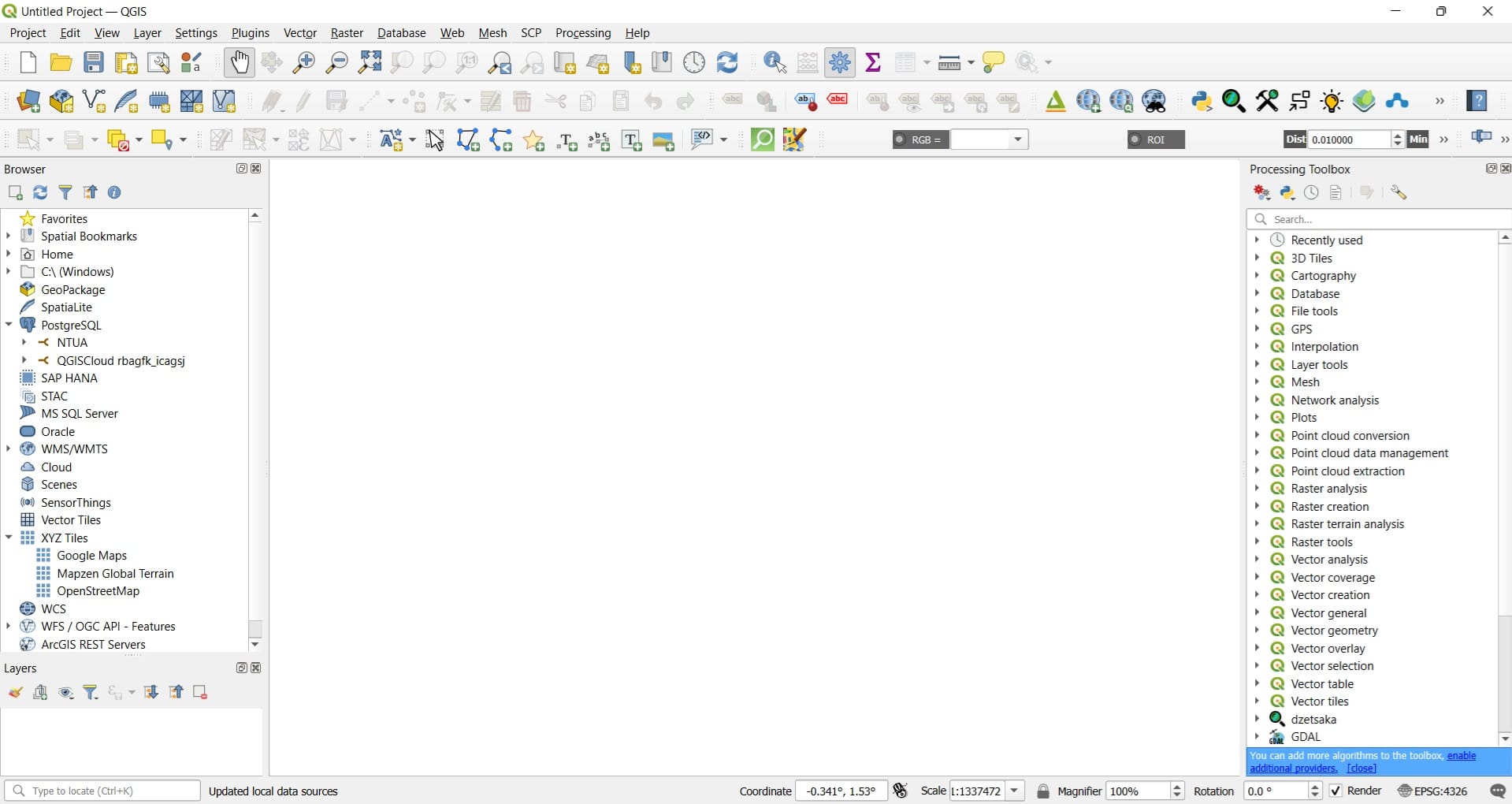Click the OSM place search icon
Image resolution: width=1512 pixels, height=804 pixels.
[763, 140]
